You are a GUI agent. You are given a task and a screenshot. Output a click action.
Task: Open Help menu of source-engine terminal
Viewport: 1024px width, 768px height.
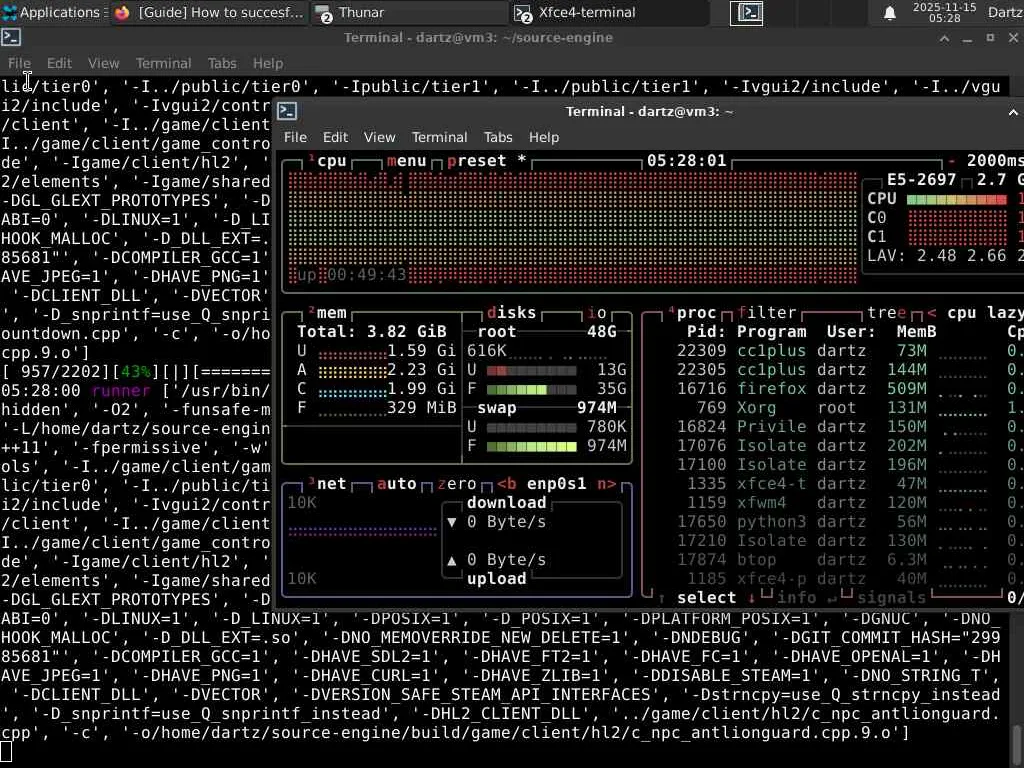coord(268,63)
